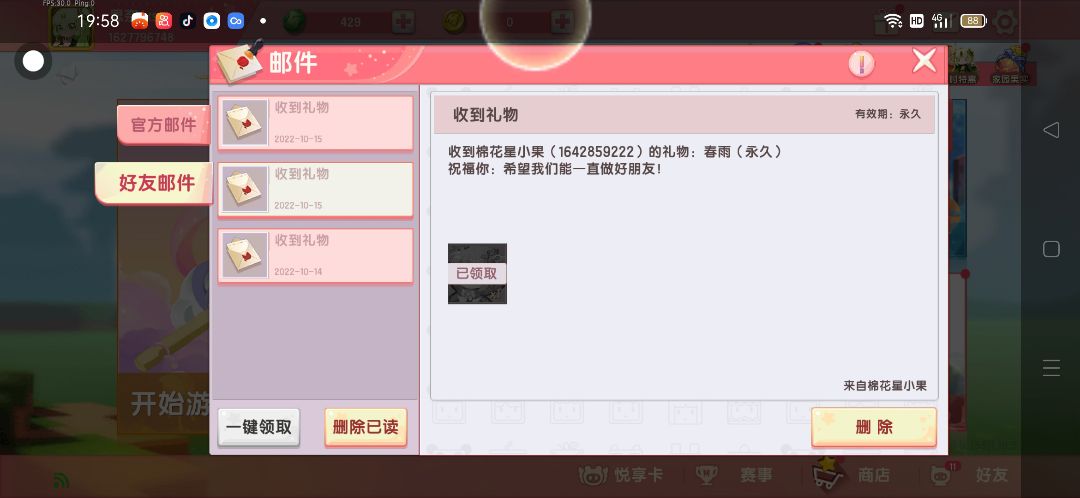The image size is (1080, 498).
Task: Select the 好友邮件 tab
Action: point(155,183)
